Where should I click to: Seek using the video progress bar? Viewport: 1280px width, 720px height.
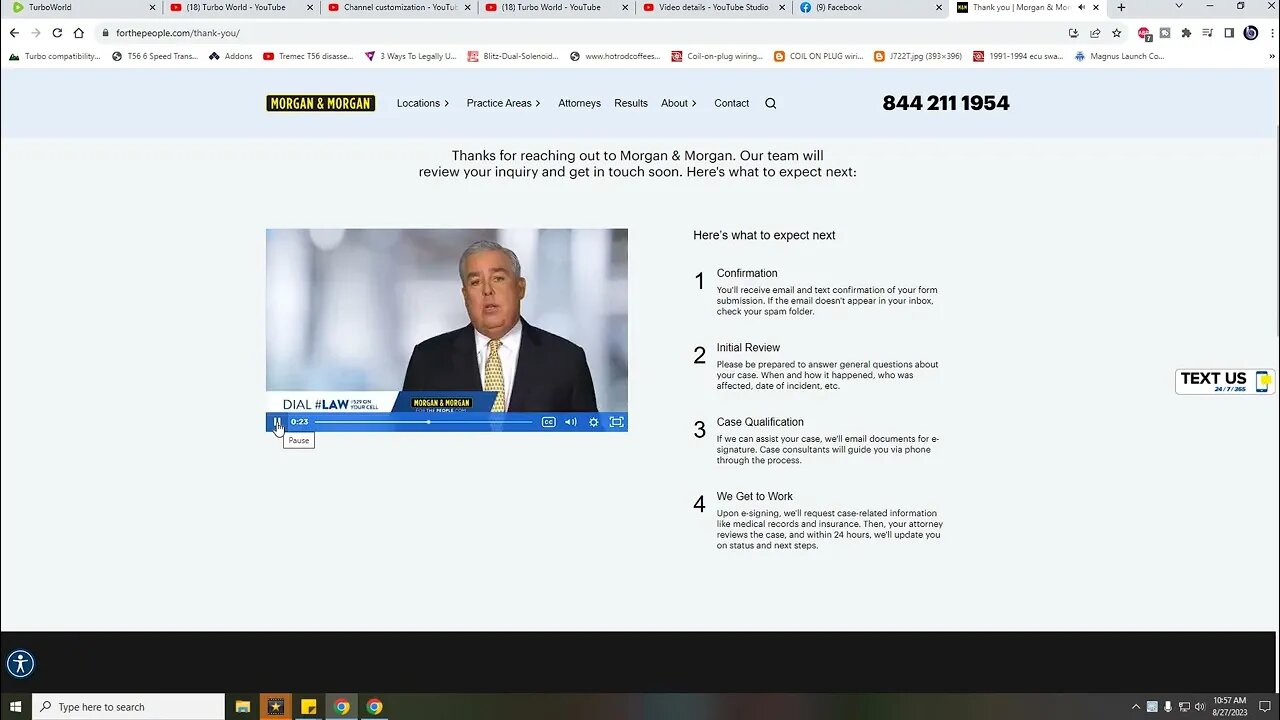[424, 422]
